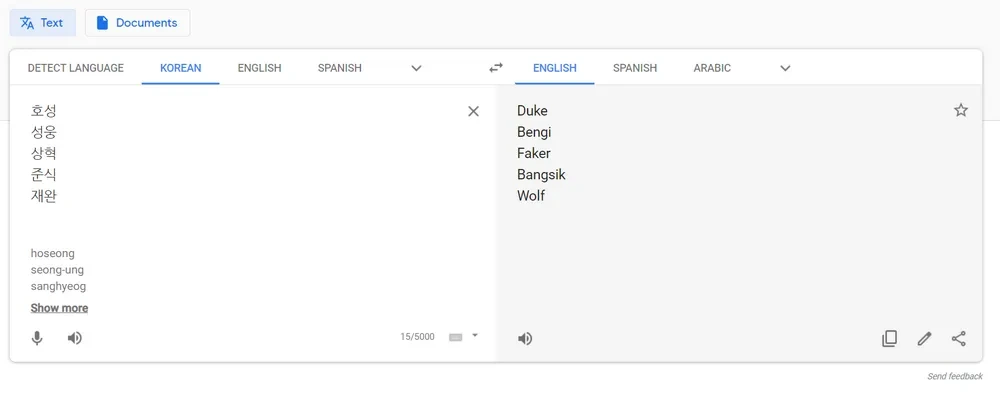Open the Send feedback link
1000x400 pixels.
[955, 376]
